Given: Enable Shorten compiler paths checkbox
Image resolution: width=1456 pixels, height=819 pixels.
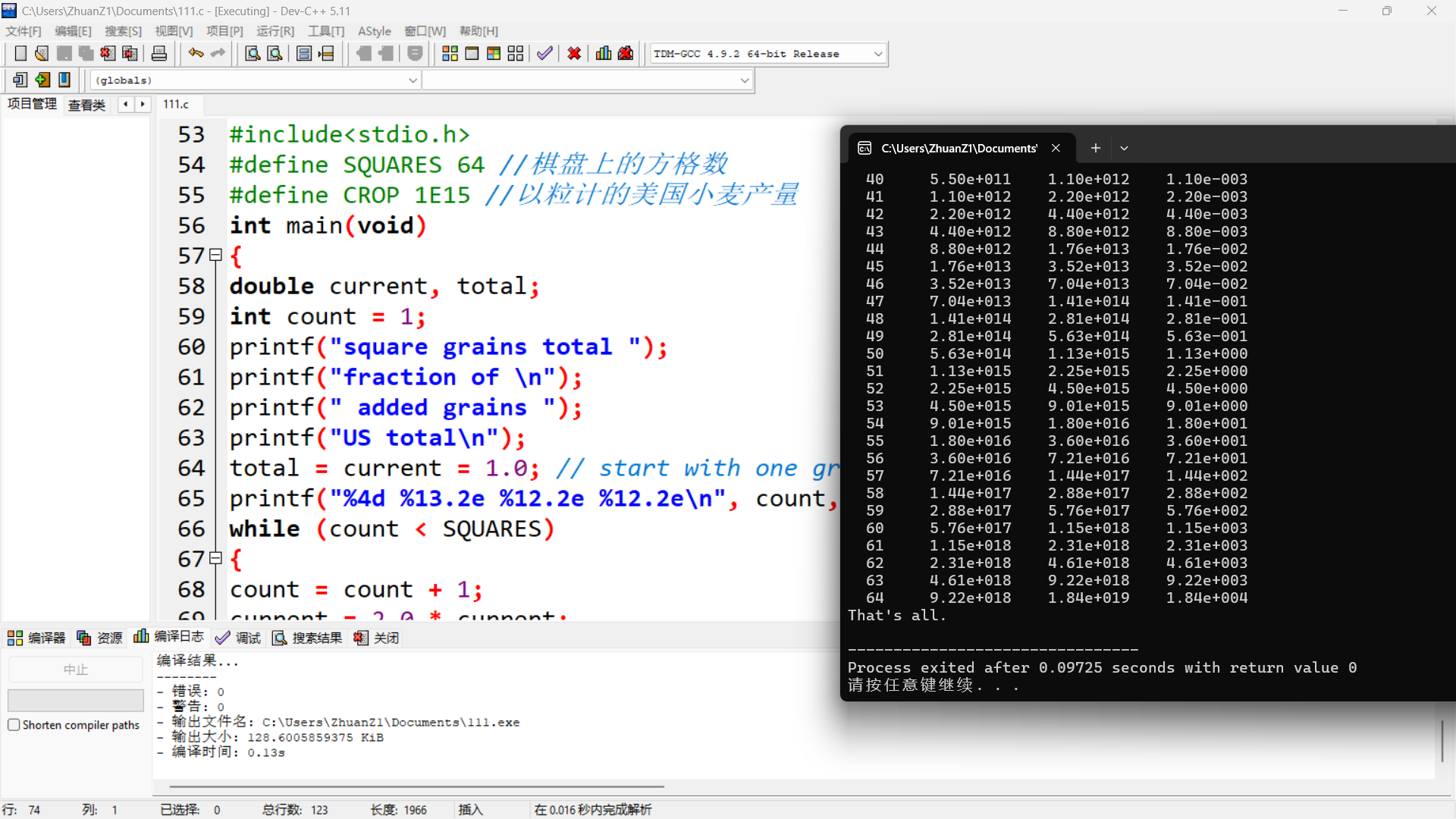Looking at the screenshot, I should point(14,725).
